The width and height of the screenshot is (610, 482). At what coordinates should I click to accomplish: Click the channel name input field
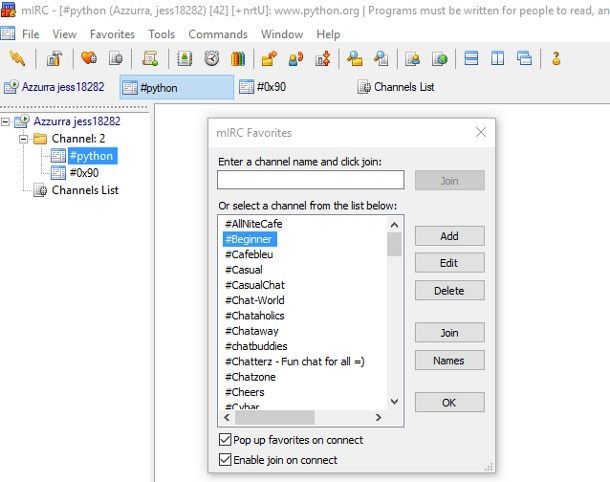pyautogui.click(x=310, y=180)
